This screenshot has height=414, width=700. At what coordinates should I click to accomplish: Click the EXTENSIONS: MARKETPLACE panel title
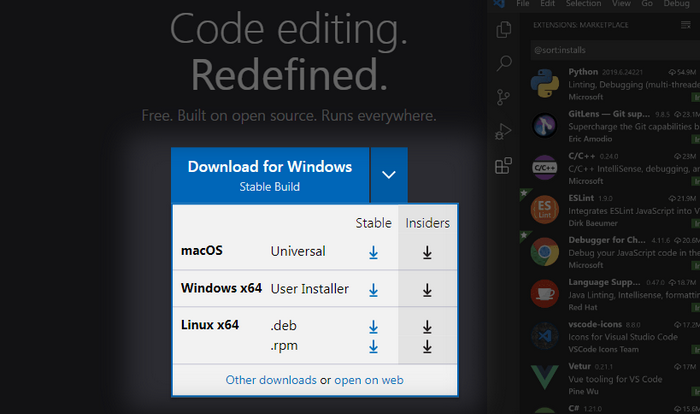580,25
